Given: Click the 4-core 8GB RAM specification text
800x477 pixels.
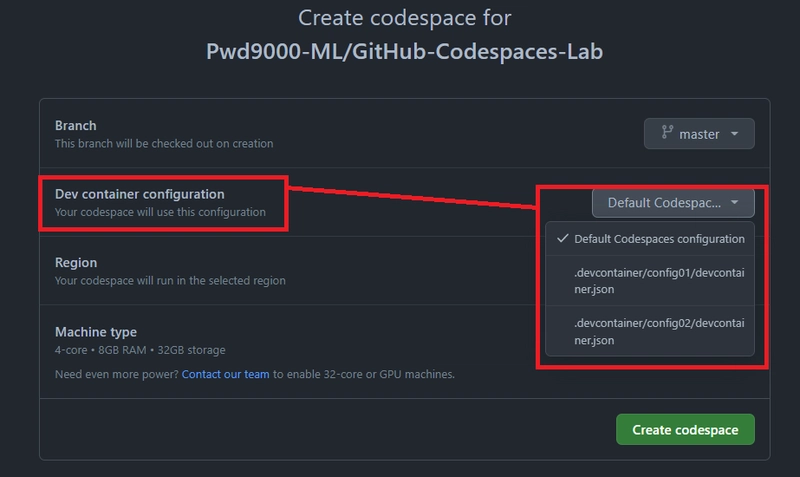Looking at the screenshot, I should [140, 350].
